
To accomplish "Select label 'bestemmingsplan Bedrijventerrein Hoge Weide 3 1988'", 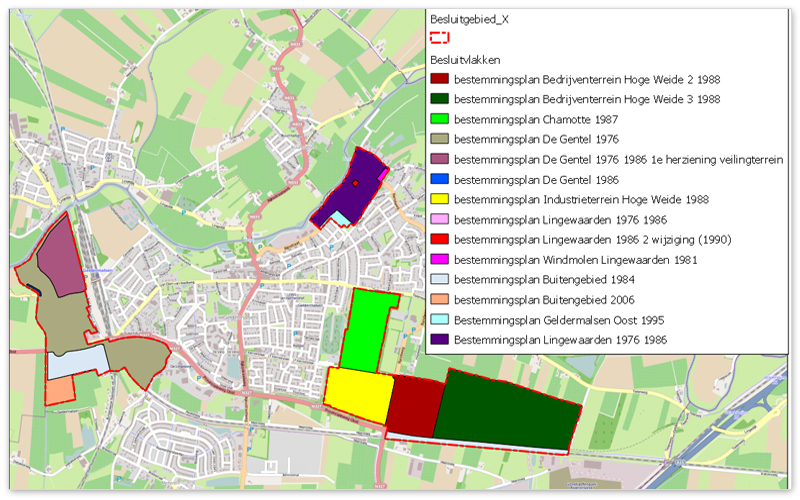I will (587, 99).
